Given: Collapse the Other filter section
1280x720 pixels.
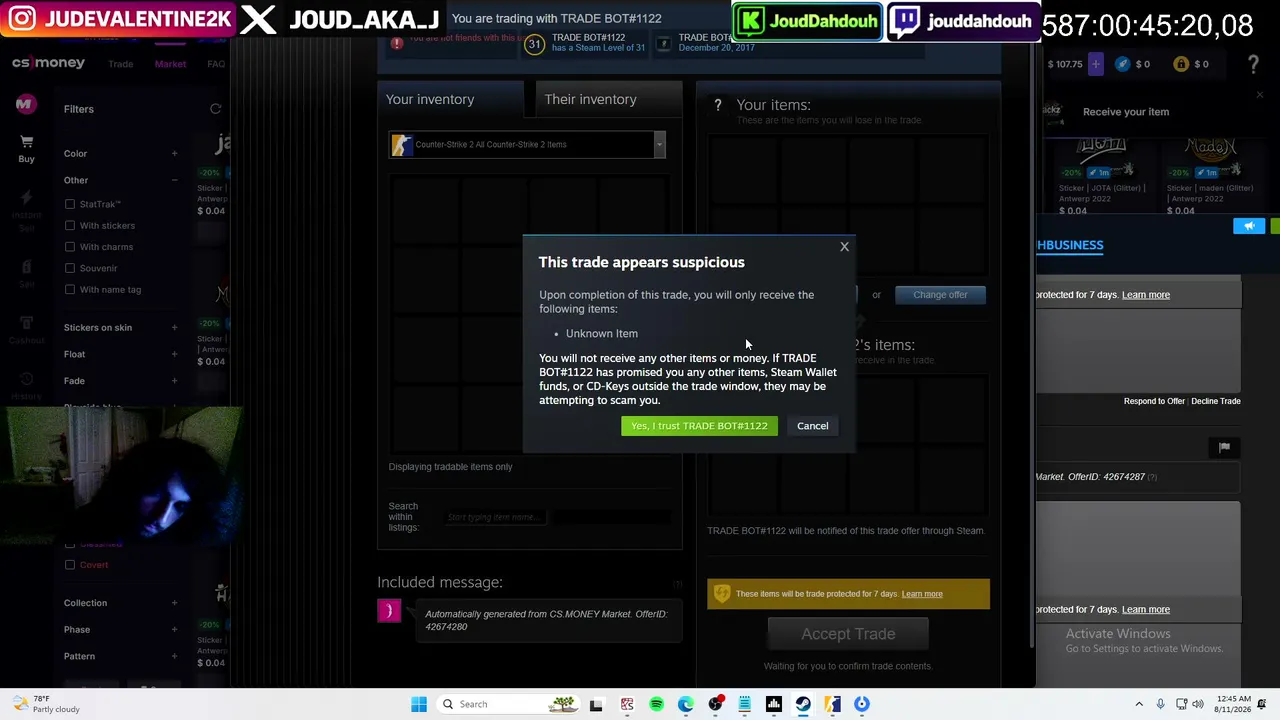Looking at the screenshot, I should [x=174, y=180].
